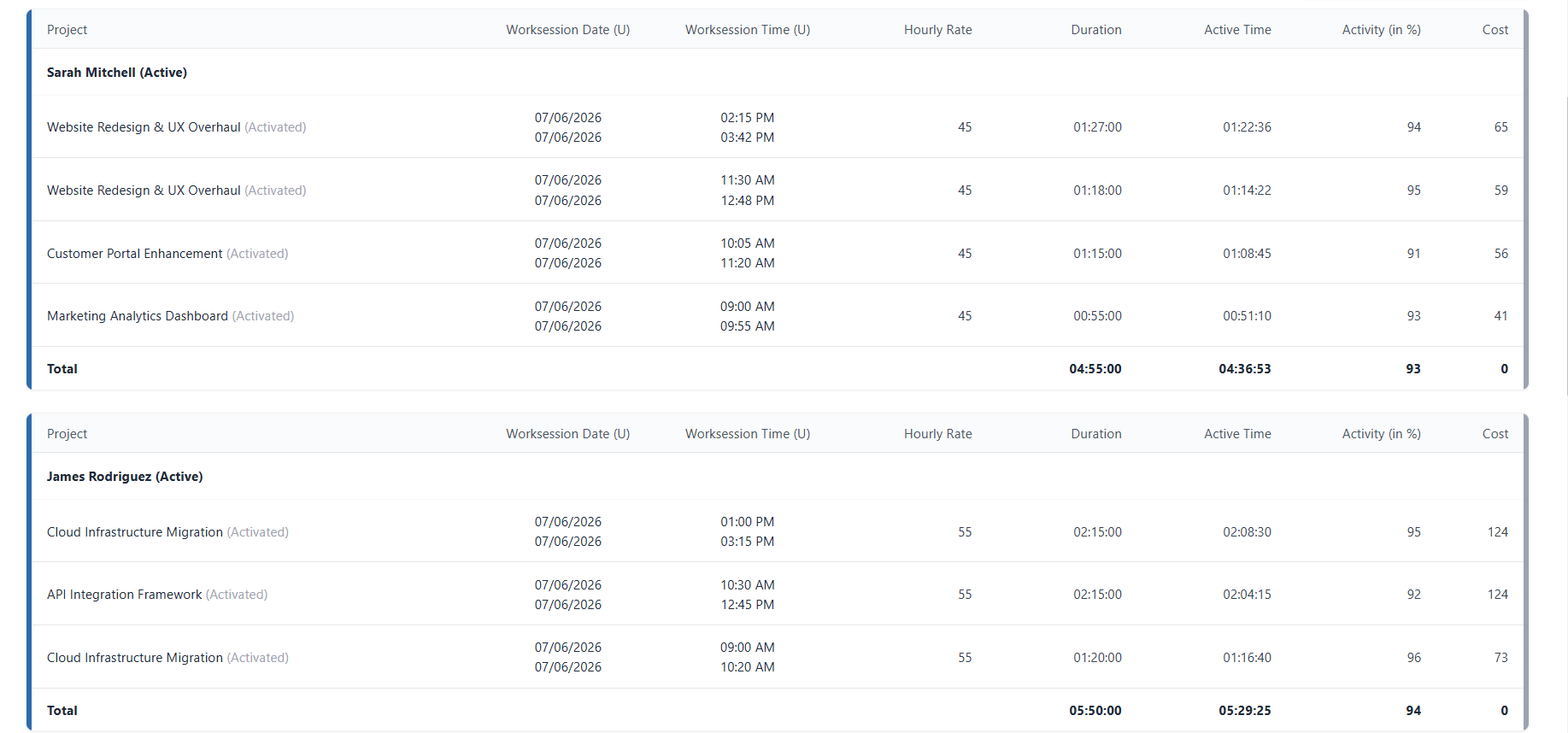Click activity value 96 in Cloud Infrastructure row
The image size is (1568, 733).
pos(1414,658)
